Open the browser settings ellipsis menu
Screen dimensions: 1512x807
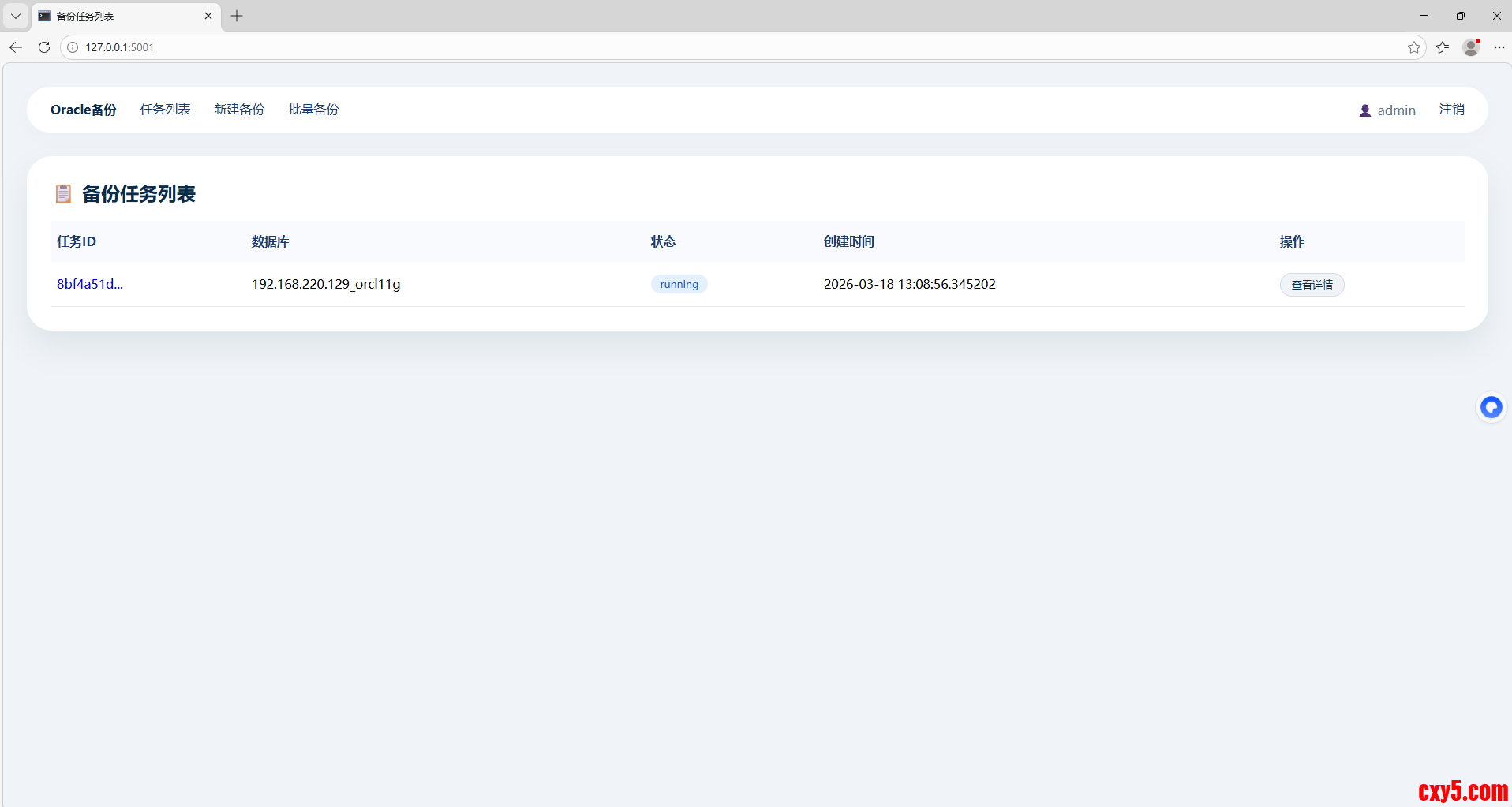(1499, 47)
